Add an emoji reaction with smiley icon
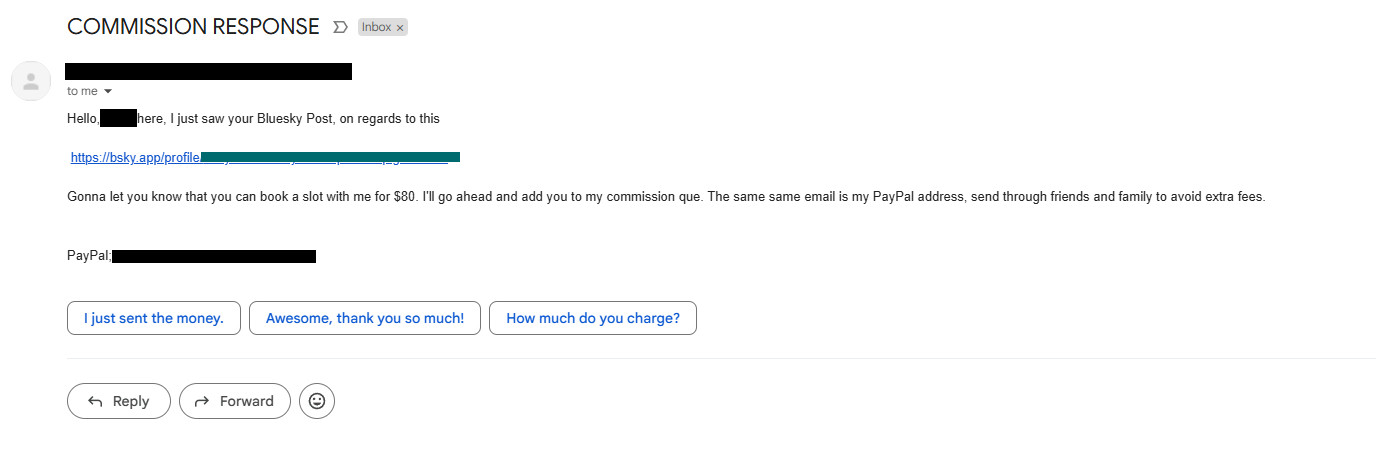Image resolution: width=1376 pixels, height=457 pixels. tap(317, 401)
